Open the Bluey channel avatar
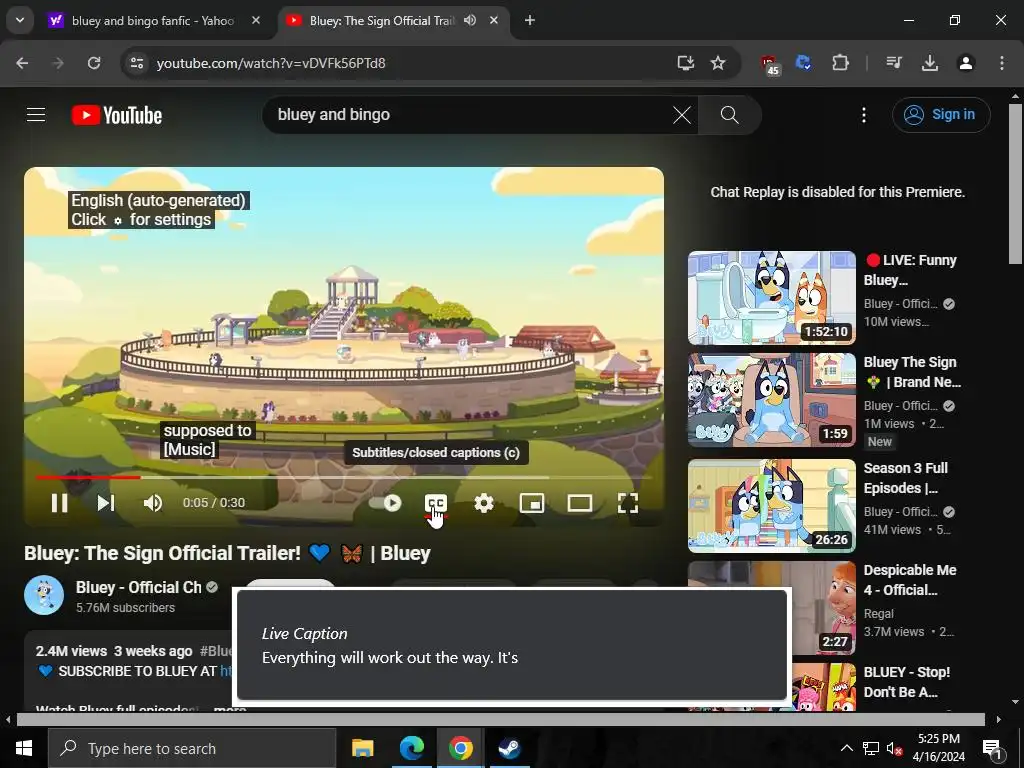1024x768 pixels. point(44,595)
